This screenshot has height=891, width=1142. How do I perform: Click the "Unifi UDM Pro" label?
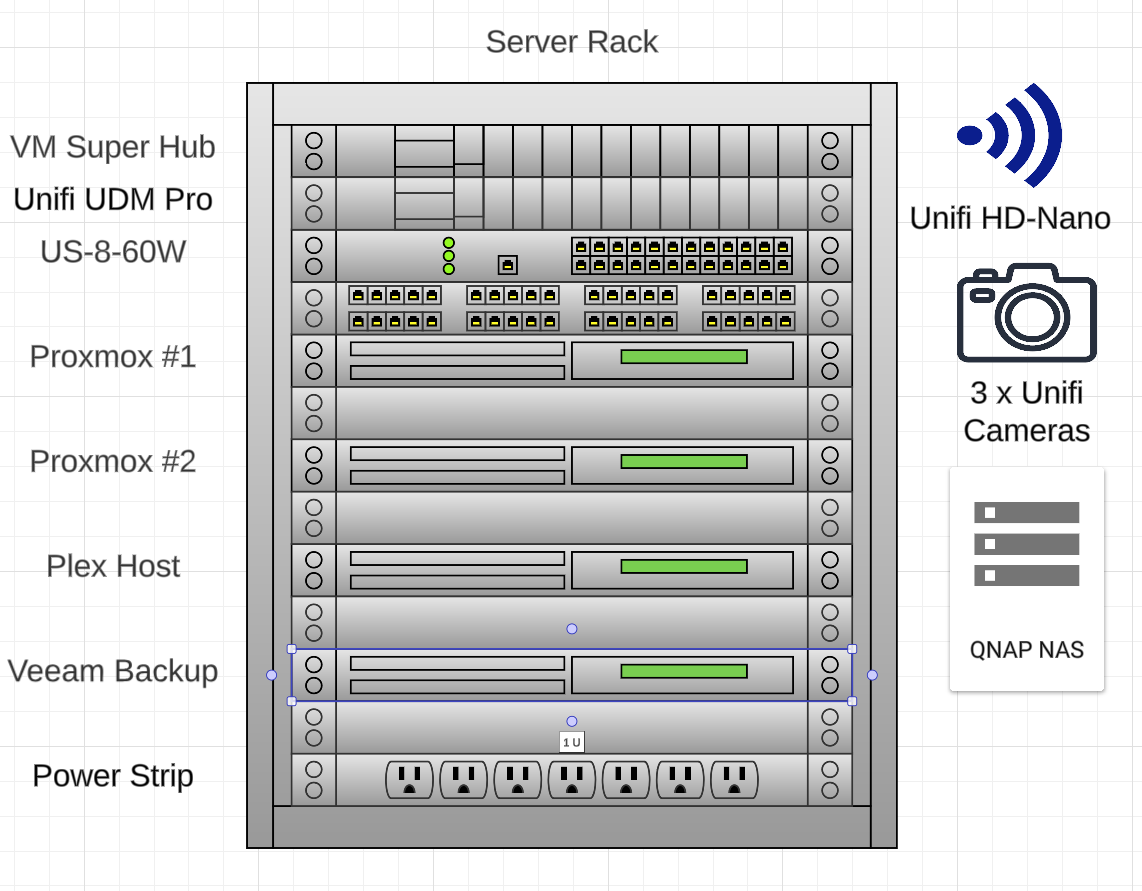click(x=113, y=200)
